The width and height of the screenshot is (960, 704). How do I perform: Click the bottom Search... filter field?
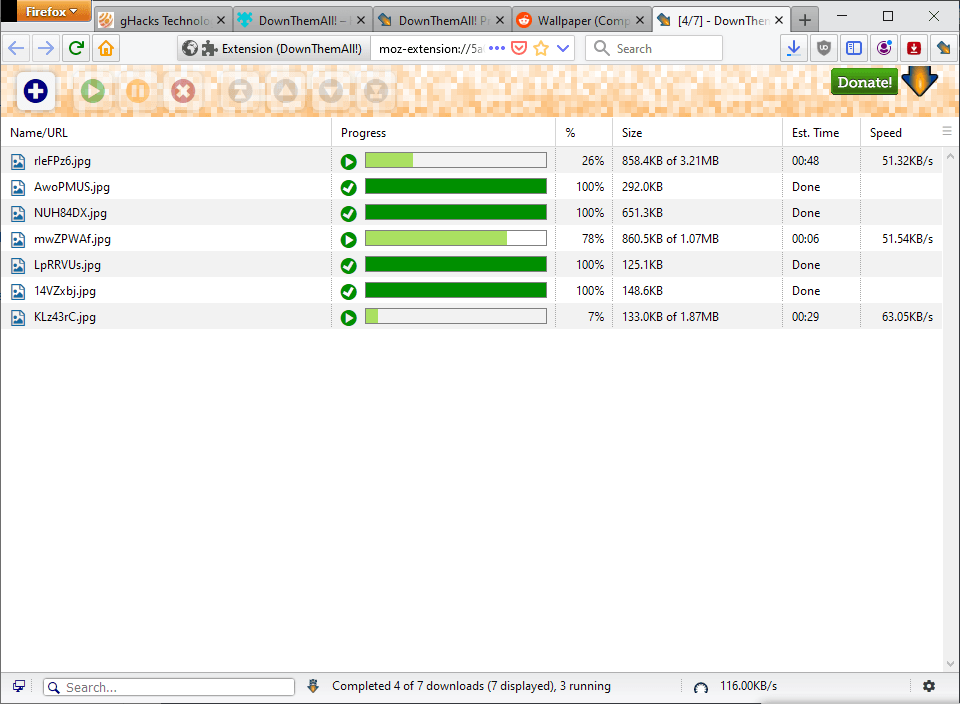tap(169, 687)
